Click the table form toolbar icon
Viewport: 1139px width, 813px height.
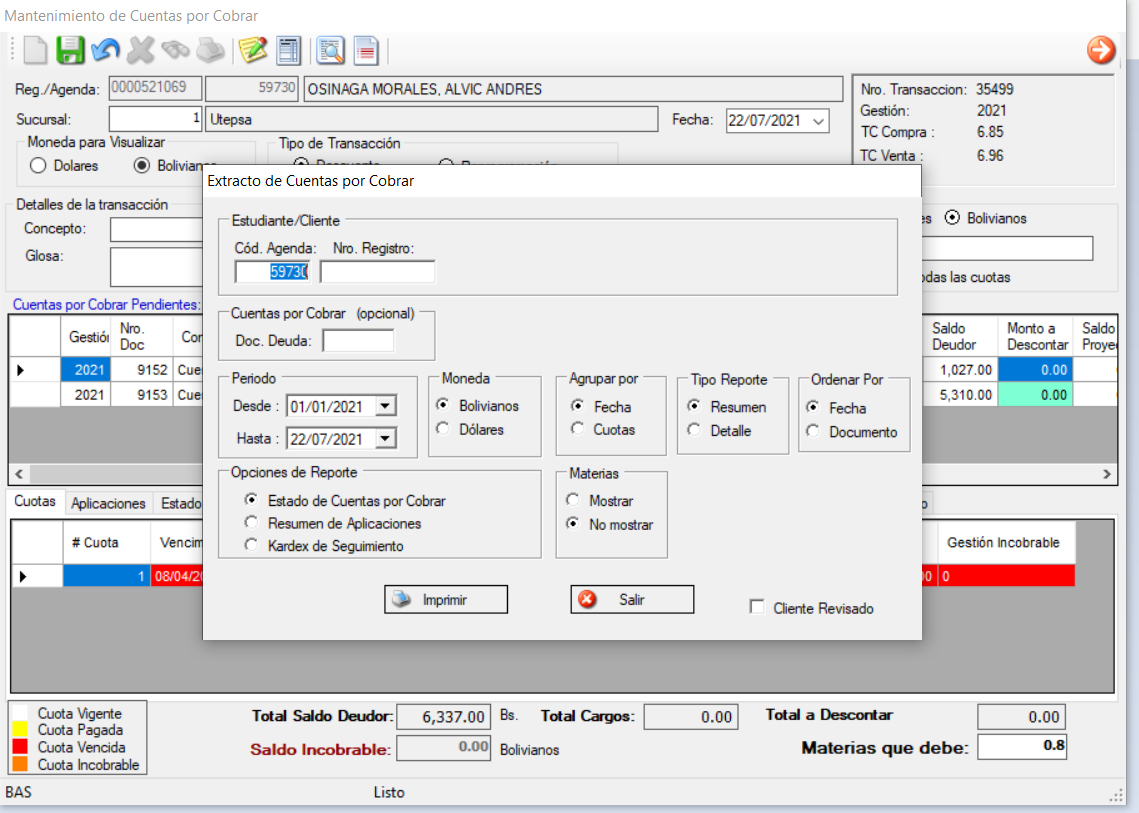tap(288, 50)
